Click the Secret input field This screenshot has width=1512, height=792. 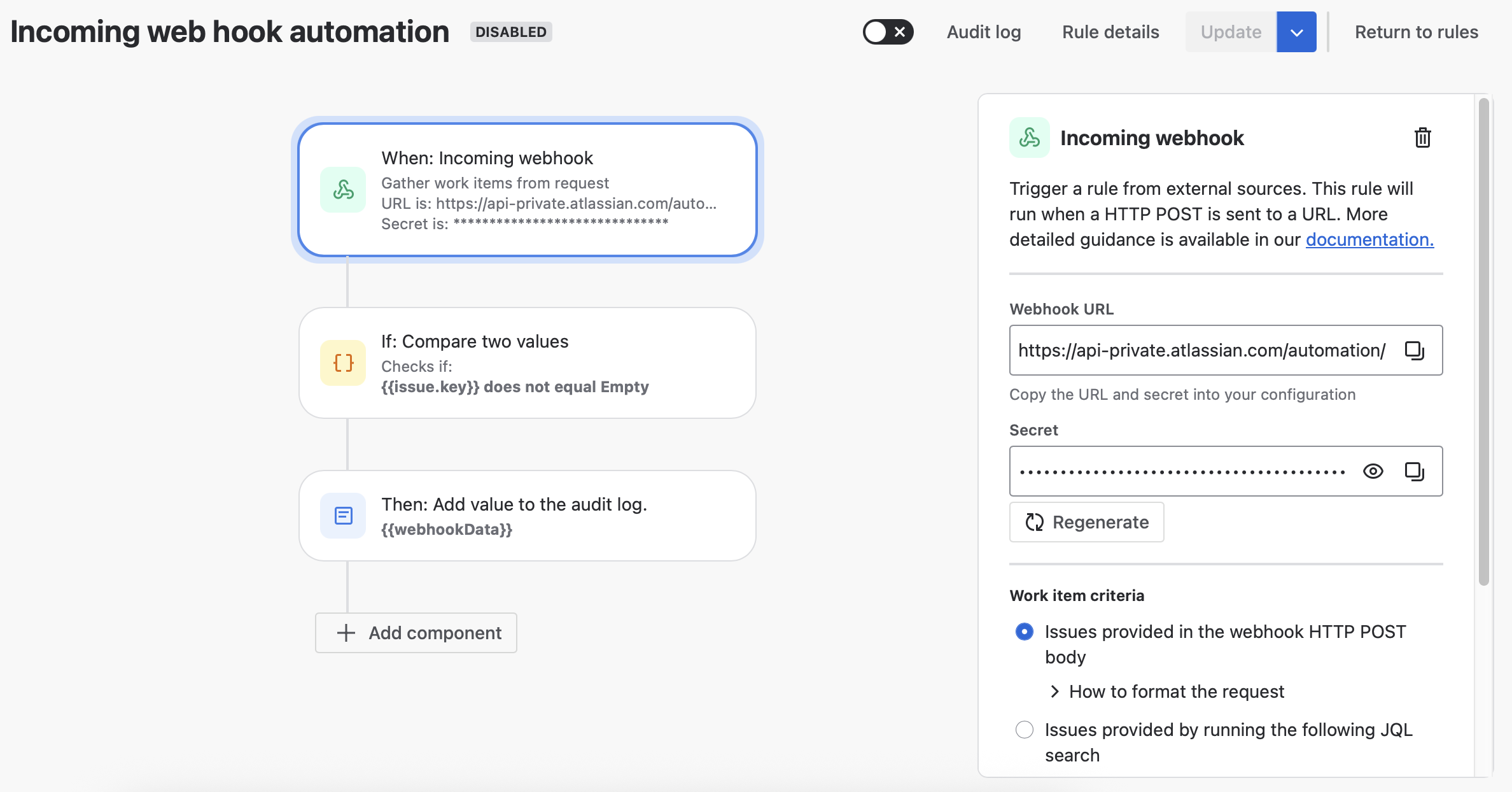[x=1226, y=471]
